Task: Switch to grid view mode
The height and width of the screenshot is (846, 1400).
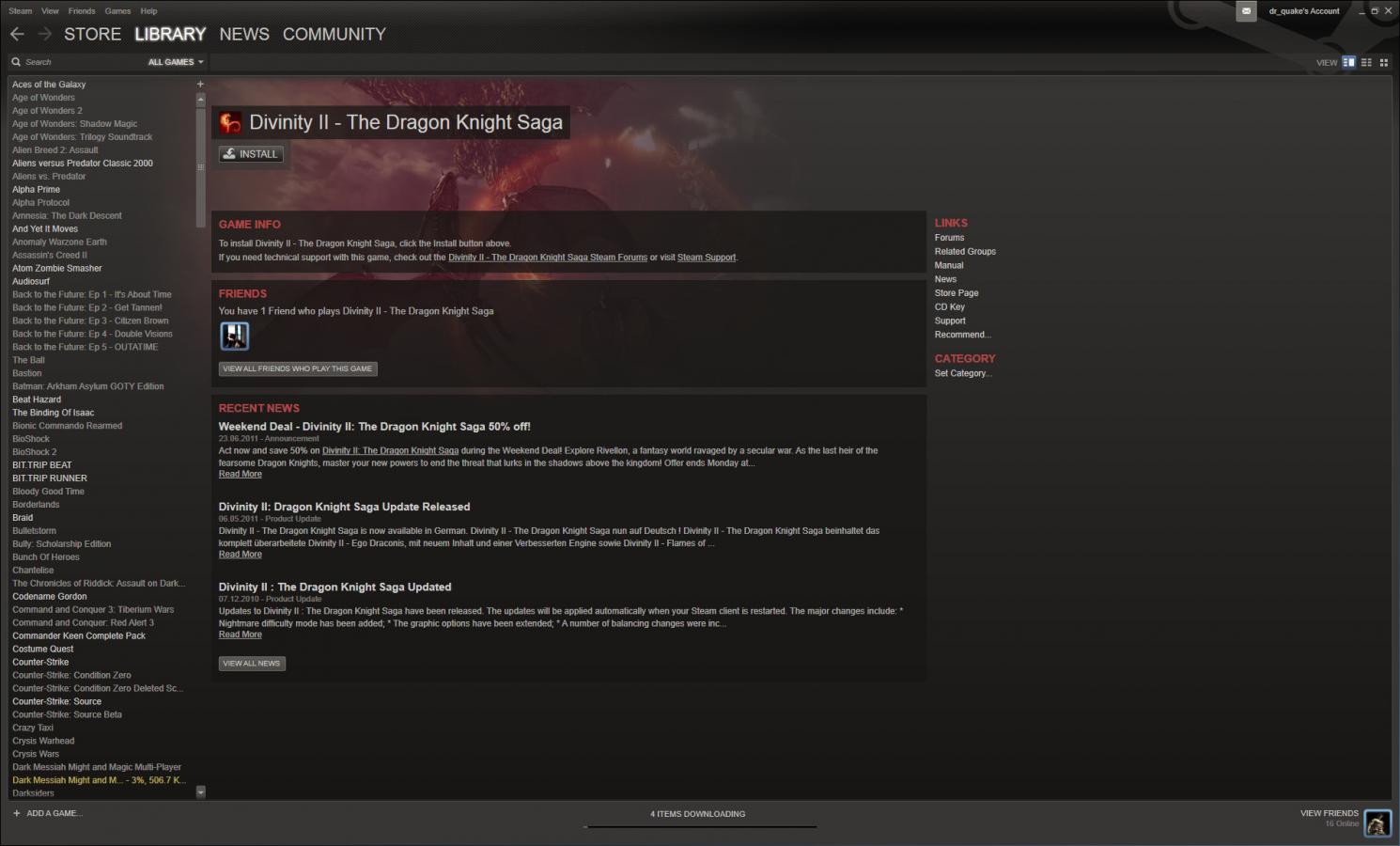Action: pos(1383,62)
